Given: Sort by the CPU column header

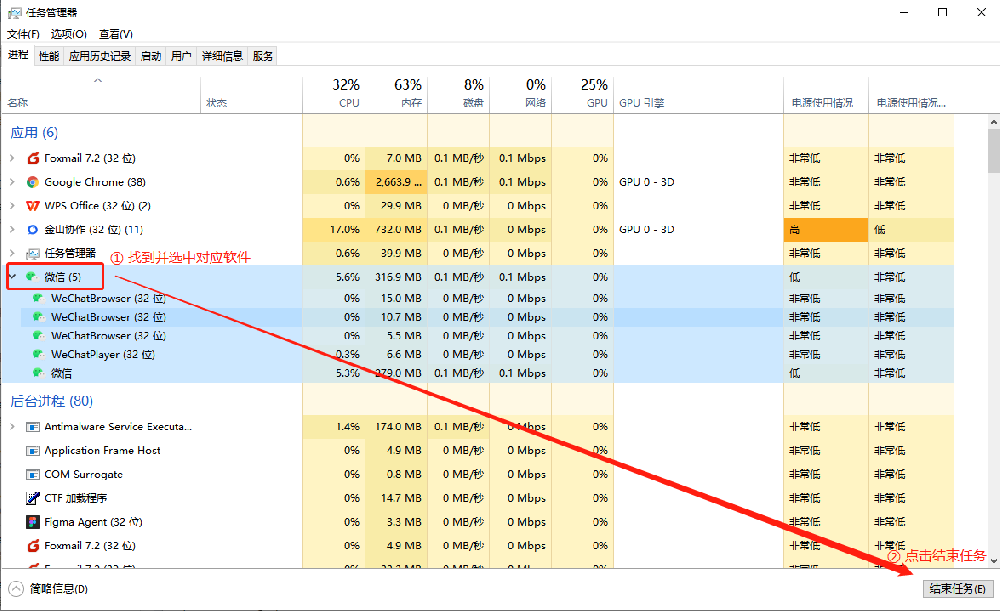Looking at the screenshot, I should point(333,94).
